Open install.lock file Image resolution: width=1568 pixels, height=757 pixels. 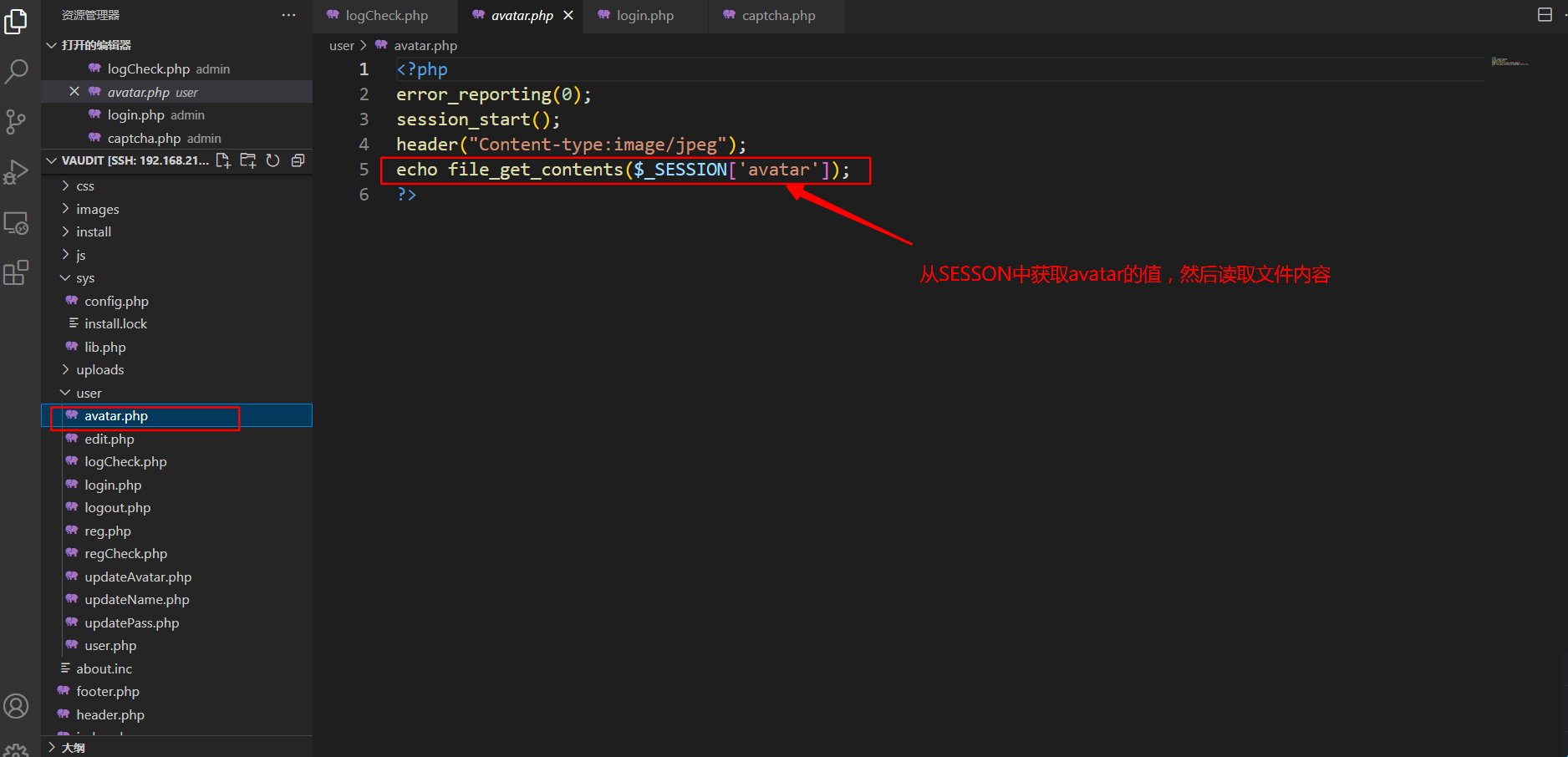tap(176, 323)
